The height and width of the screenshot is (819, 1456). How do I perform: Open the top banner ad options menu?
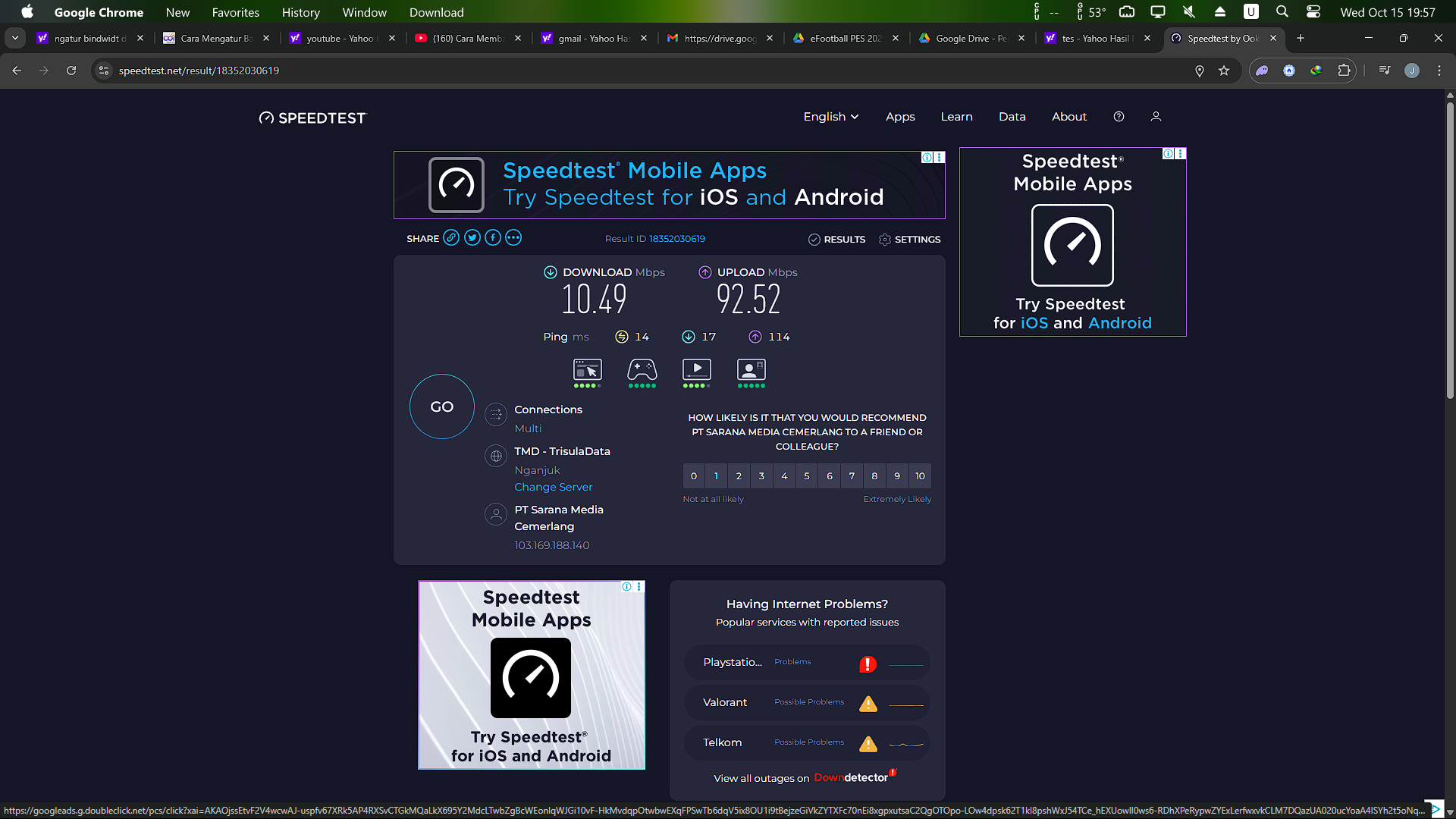point(940,157)
